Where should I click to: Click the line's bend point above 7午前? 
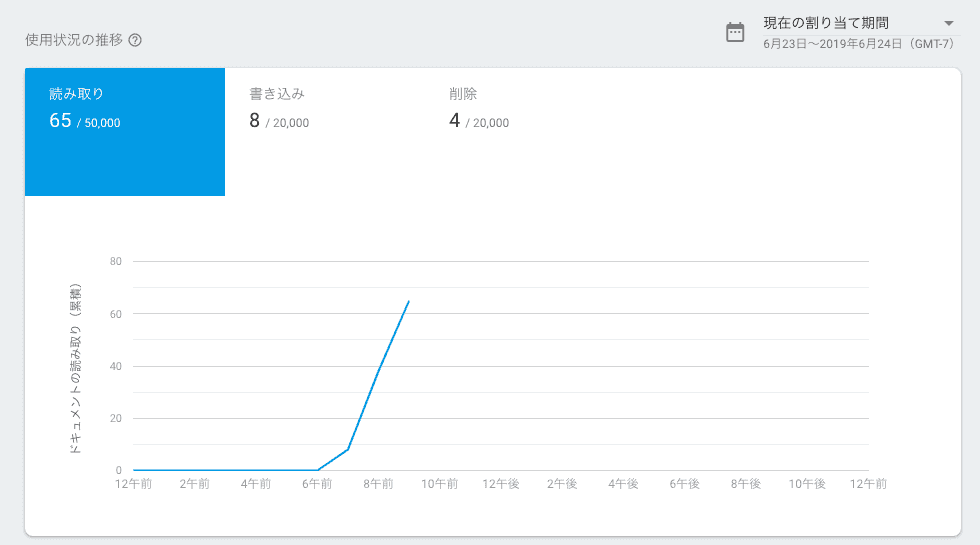click(x=348, y=449)
